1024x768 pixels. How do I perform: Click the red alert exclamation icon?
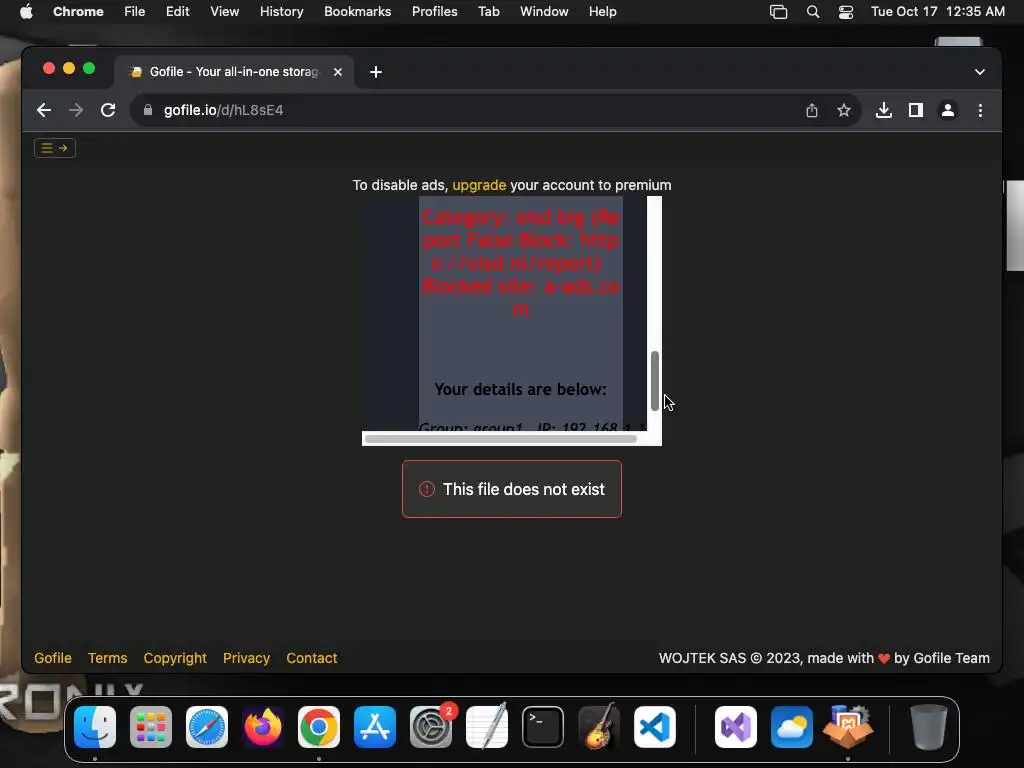coord(426,489)
